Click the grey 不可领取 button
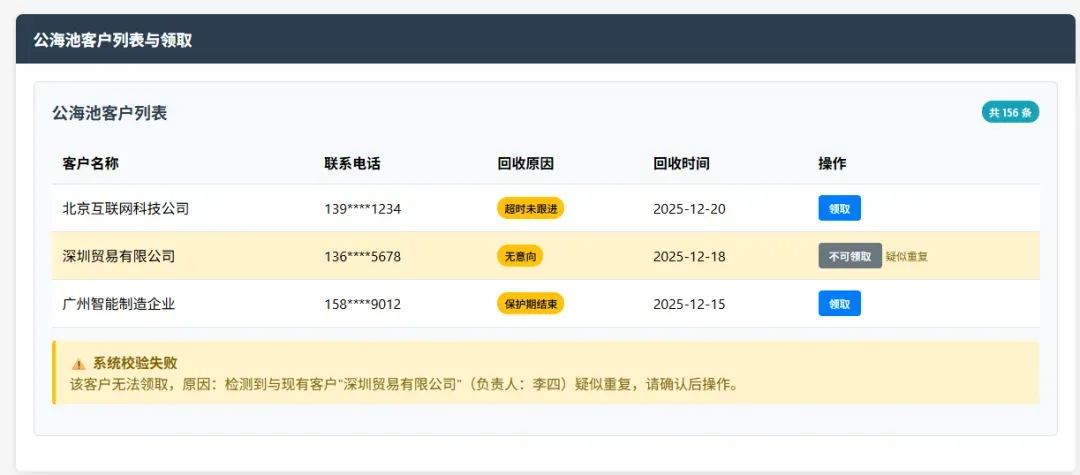This screenshot has width=1080, height=475. click(849, 256)
